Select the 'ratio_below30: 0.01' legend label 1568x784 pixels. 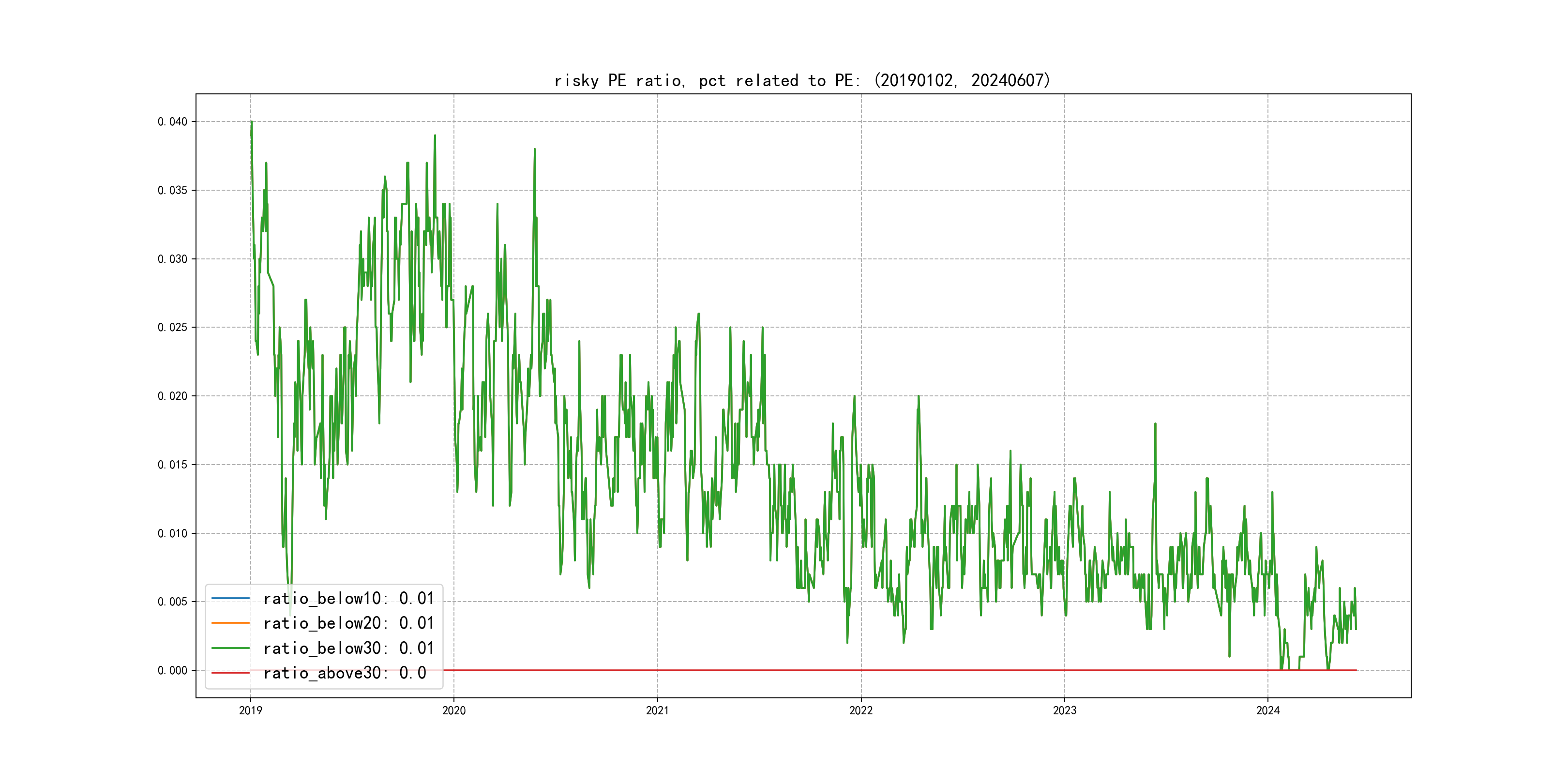[348, 648]
